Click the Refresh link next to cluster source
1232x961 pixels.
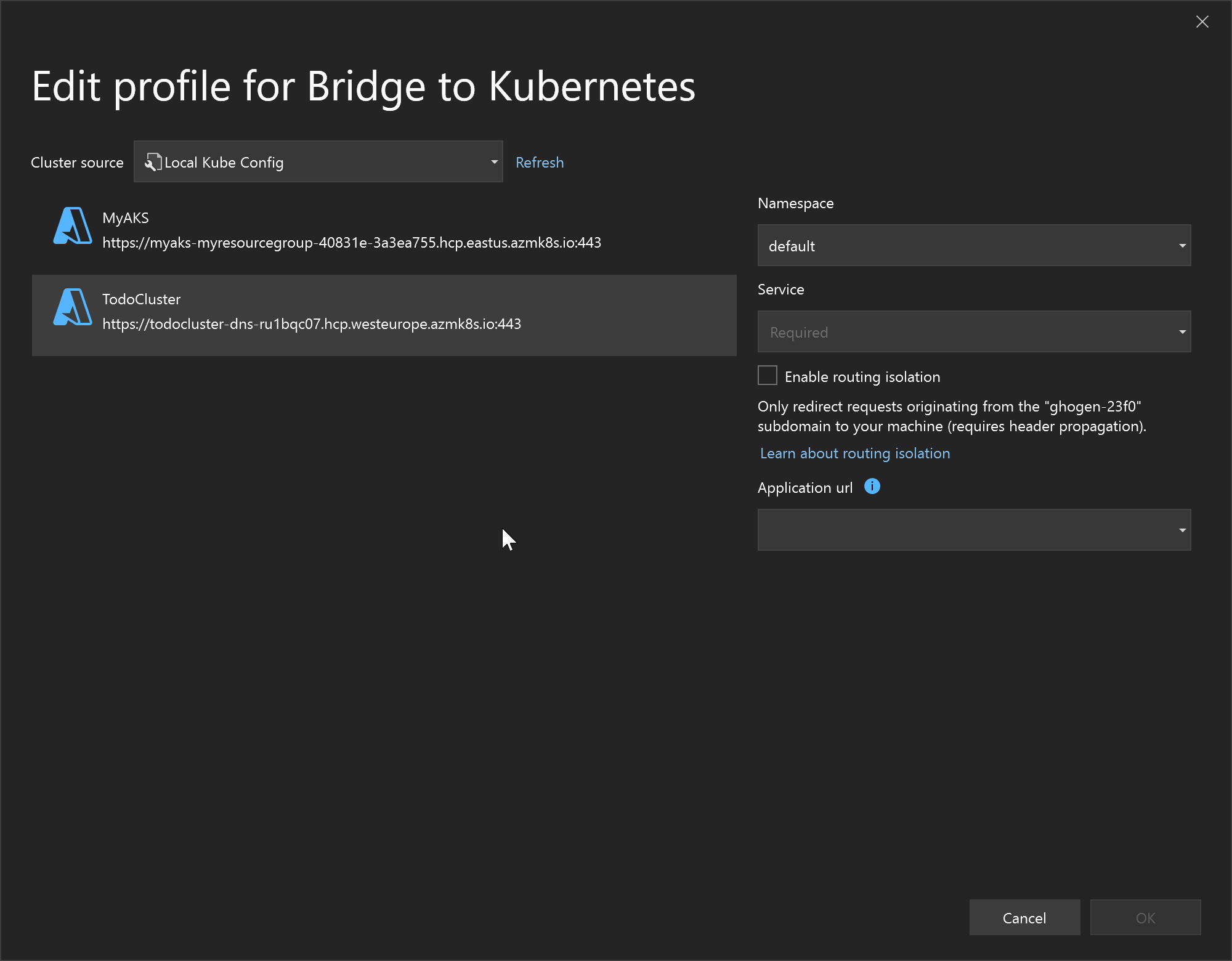[x=539, y=162]
